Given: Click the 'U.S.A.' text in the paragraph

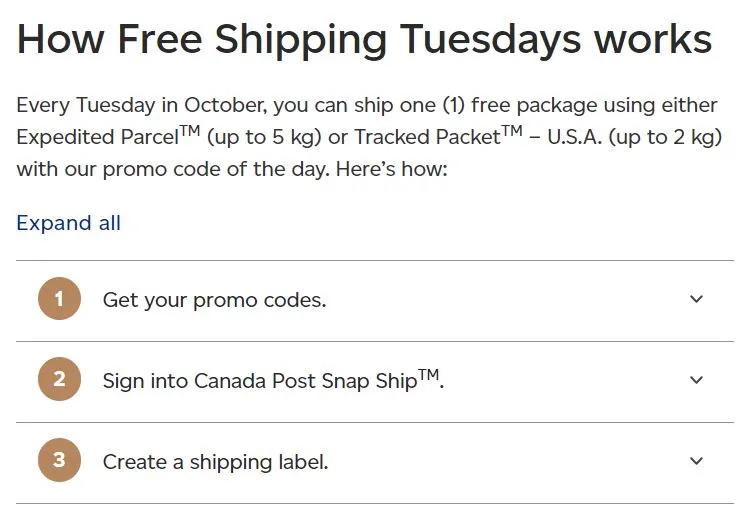Looking at the screenshot, I should pos(574,137).
